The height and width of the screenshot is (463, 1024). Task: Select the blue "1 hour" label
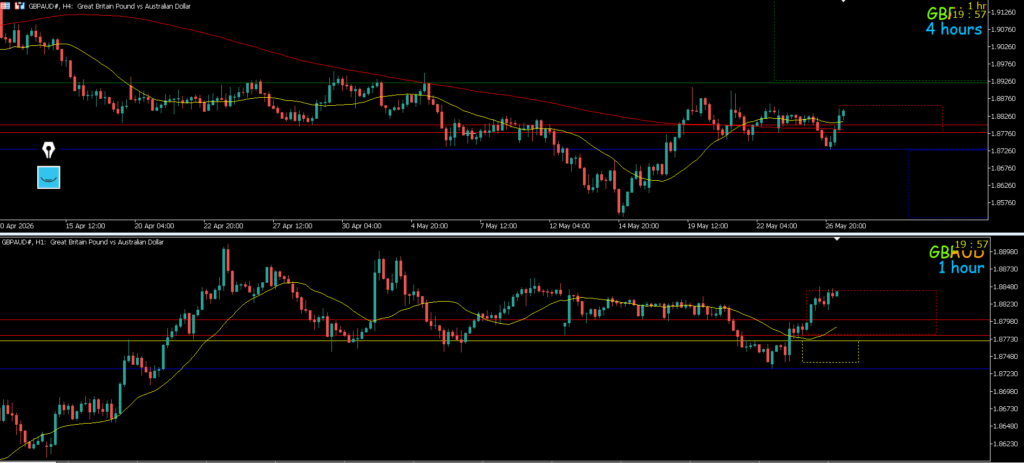[961, 268]
